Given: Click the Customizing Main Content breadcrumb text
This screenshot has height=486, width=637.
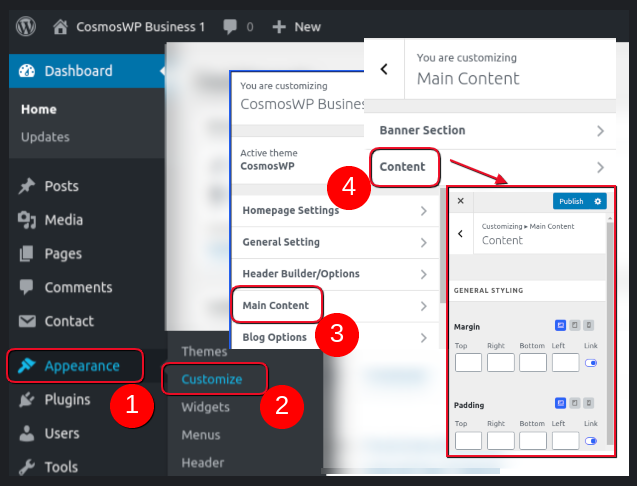Looking at the screenshot, I should (x=528, y=226).
